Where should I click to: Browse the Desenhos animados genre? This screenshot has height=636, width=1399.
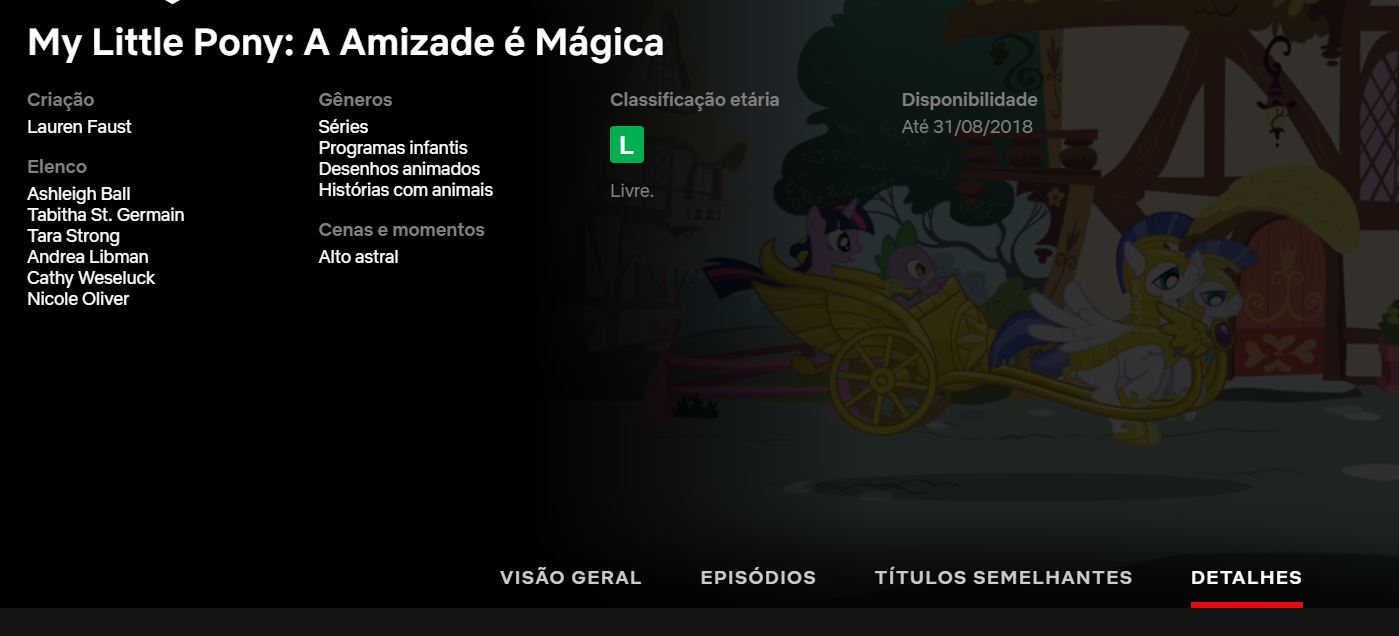pyautogui.click(x=399, y=169)
